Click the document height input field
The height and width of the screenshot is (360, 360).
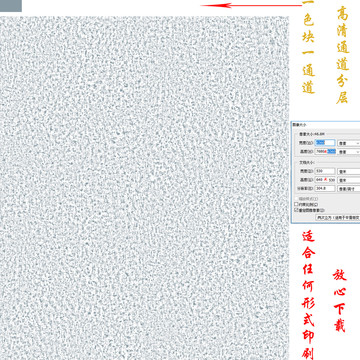pos(325,180)
